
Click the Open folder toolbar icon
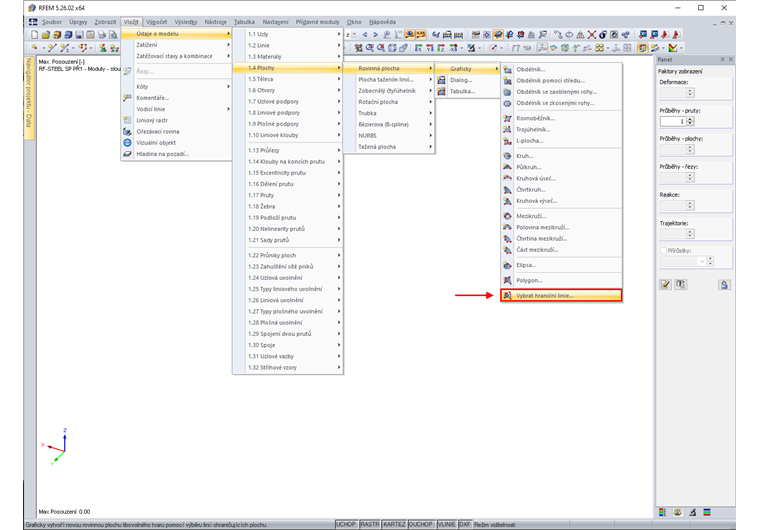pyautogui.click(x=46, y=35)
